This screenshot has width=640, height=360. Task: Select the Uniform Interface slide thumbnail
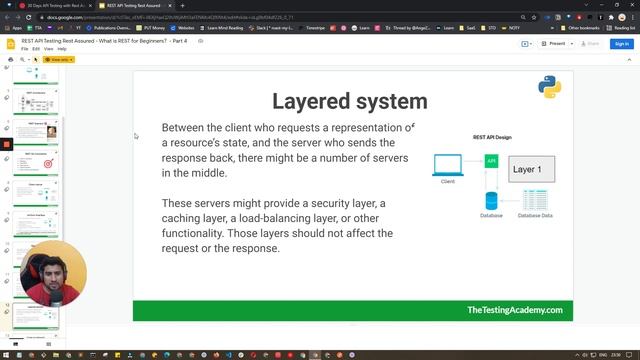(x=36, y=224)
